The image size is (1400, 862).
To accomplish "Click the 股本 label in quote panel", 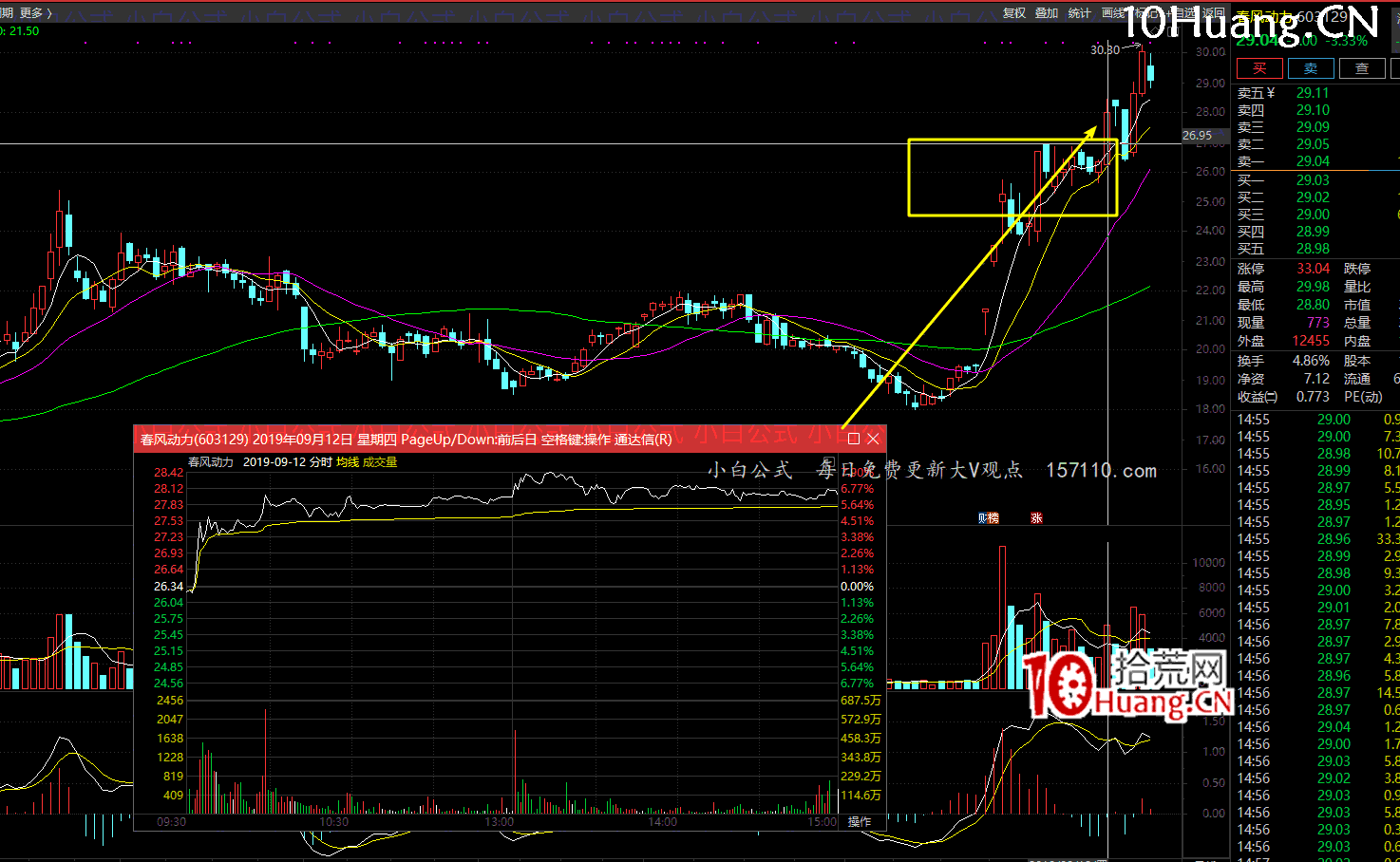I will coord(1357,361).
